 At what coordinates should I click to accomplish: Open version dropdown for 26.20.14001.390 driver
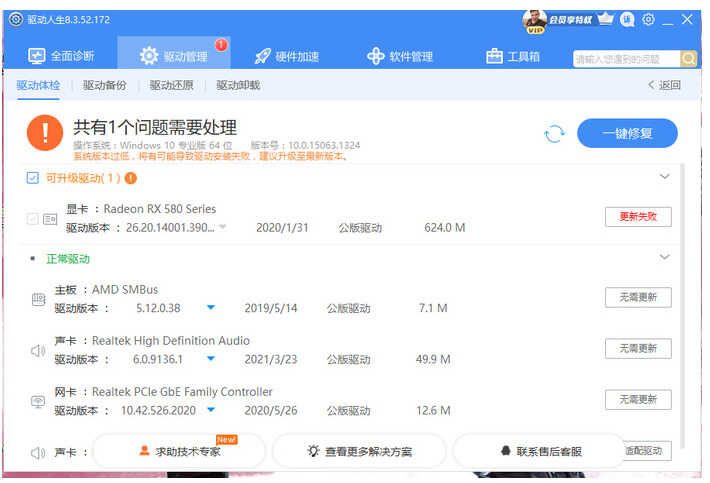pos(223,226)
